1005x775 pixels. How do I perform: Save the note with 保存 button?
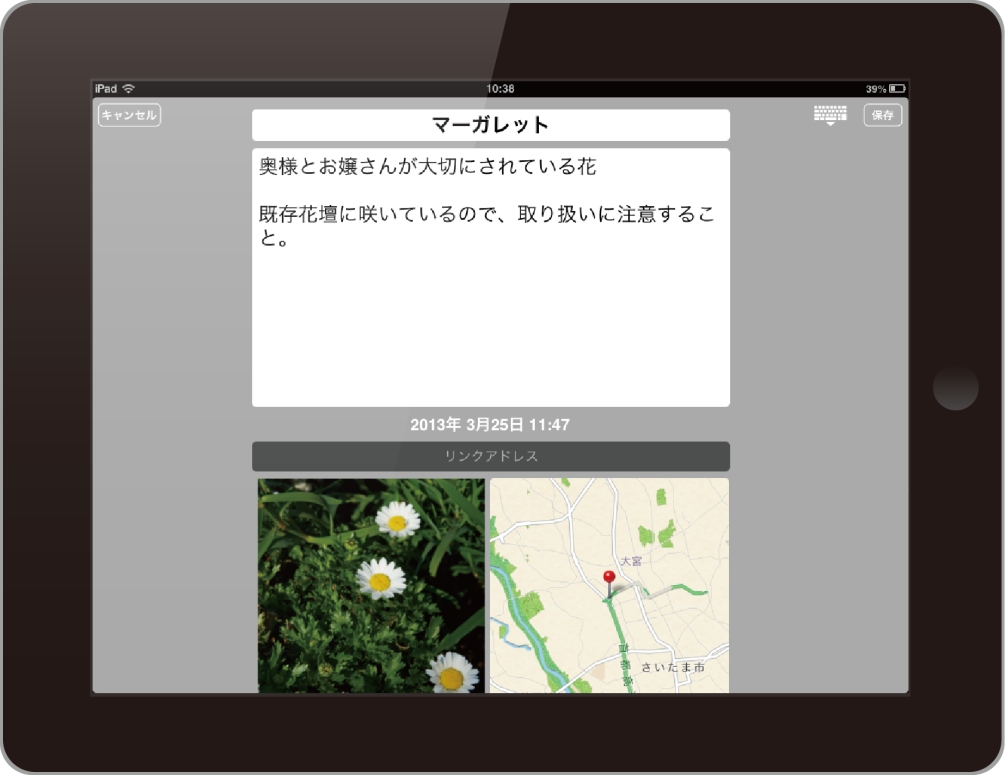(882, 115)
